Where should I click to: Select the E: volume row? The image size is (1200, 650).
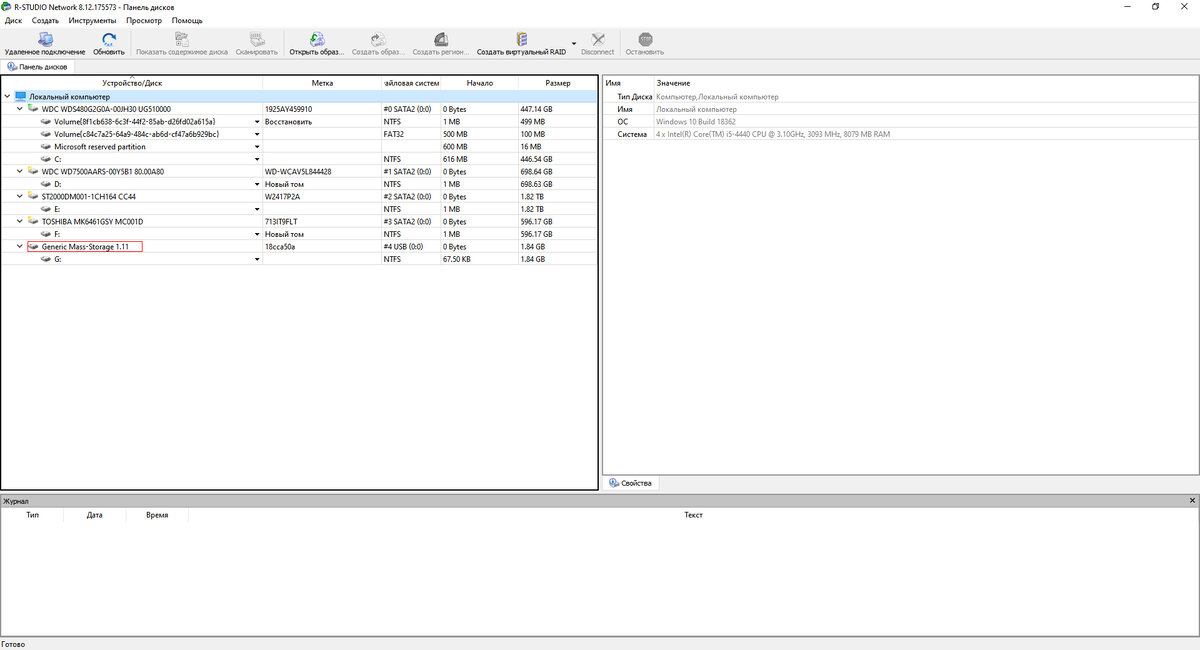tap(299, 209)
